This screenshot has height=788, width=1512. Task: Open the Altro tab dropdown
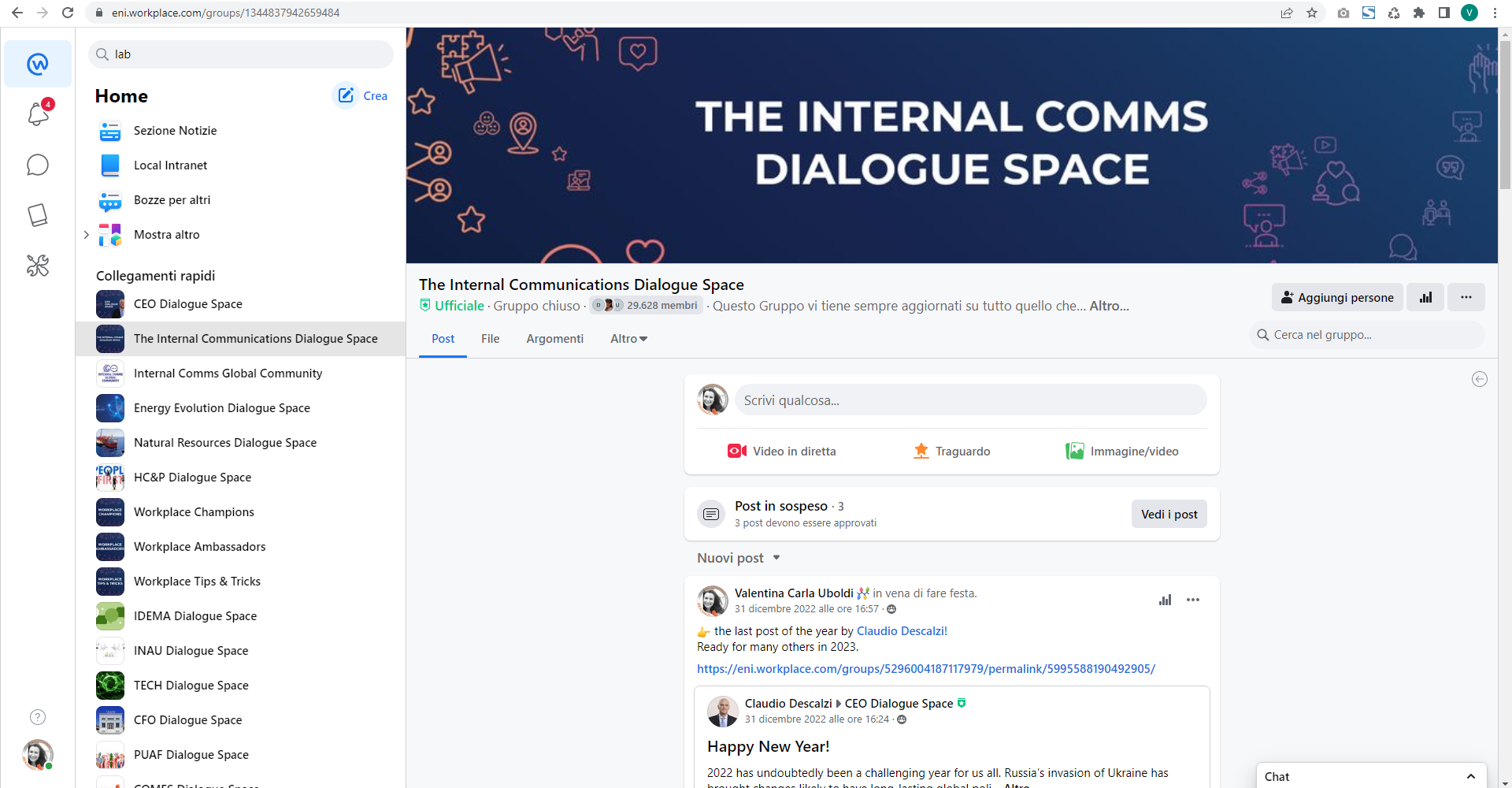tap(628, 339)
